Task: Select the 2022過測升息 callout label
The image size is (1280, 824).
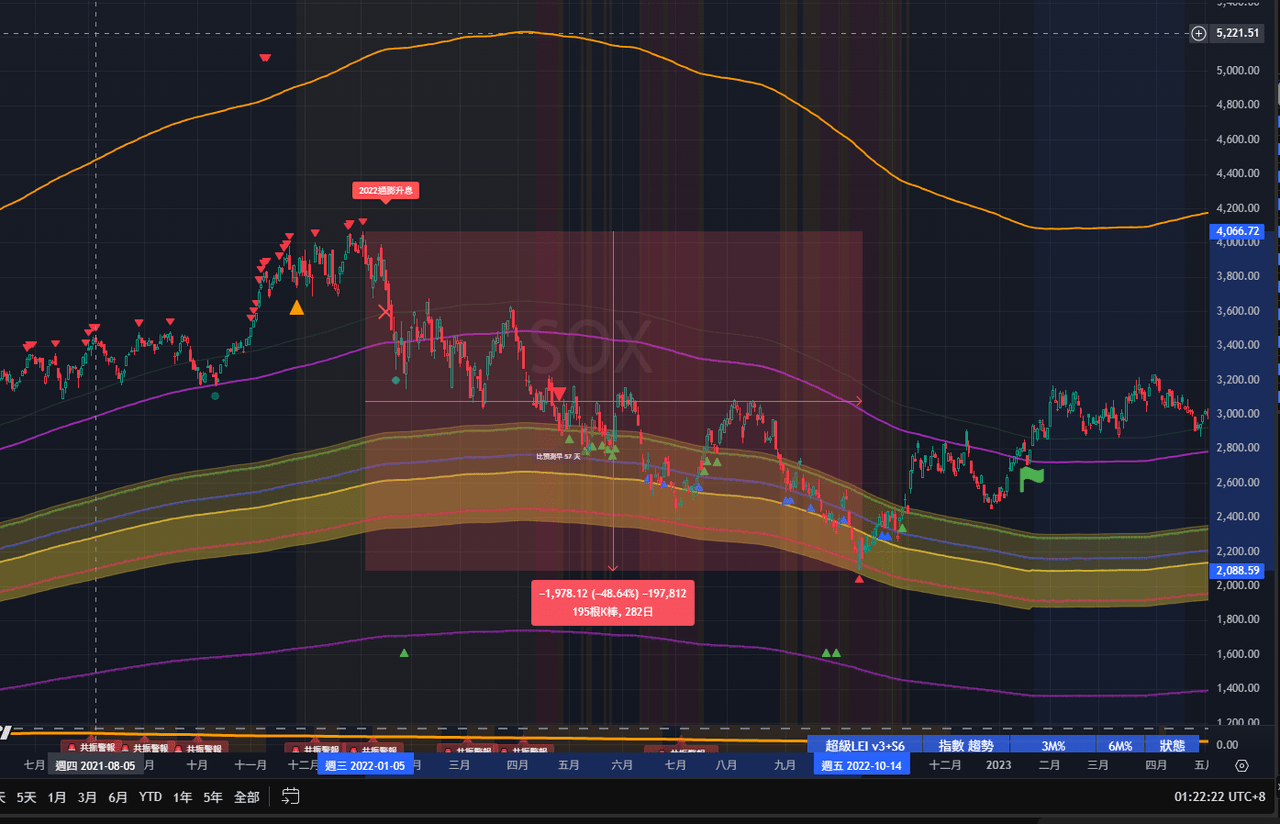Action: click(386, 189)
